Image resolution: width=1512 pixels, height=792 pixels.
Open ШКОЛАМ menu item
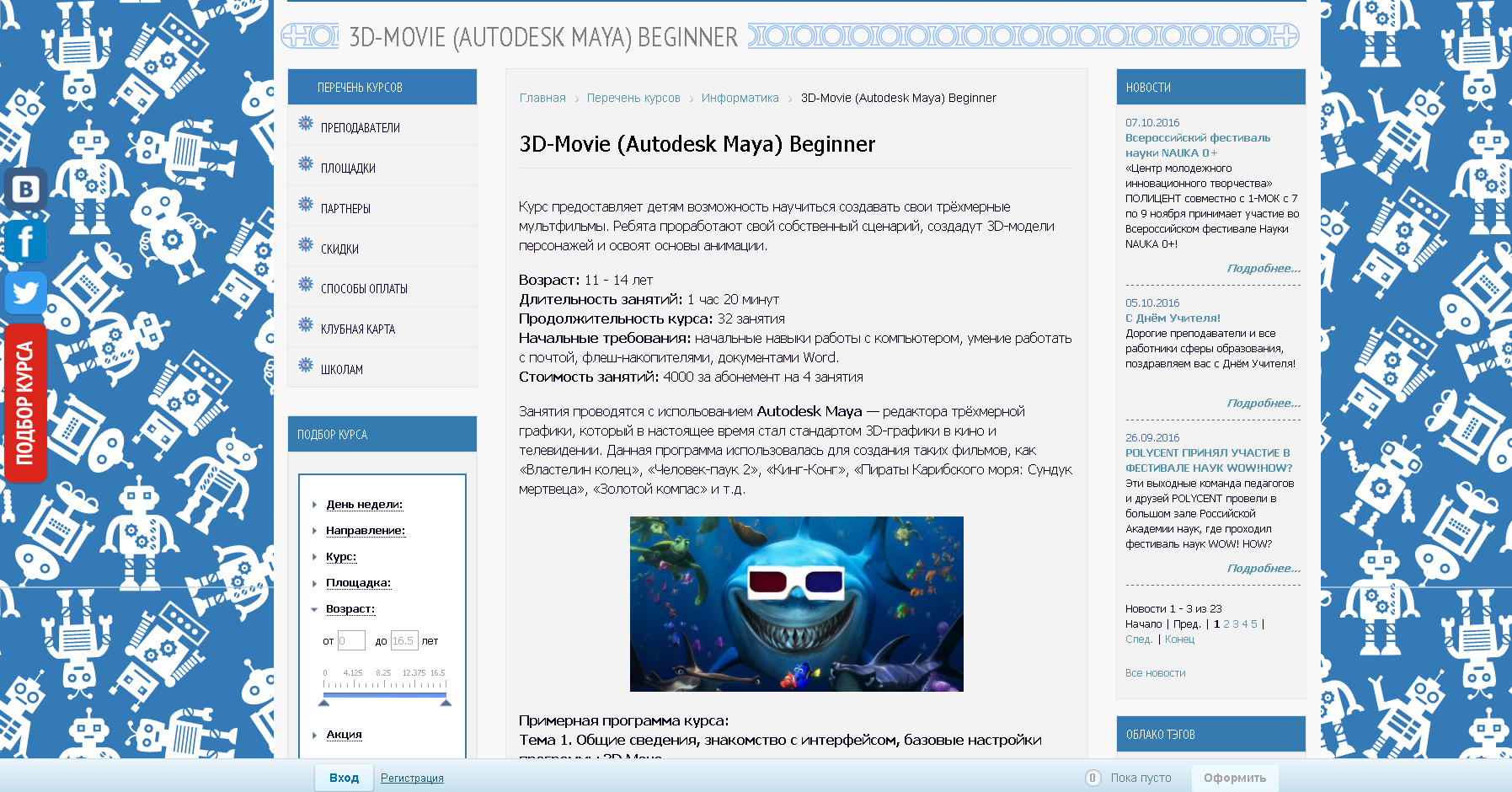[342, 370]
